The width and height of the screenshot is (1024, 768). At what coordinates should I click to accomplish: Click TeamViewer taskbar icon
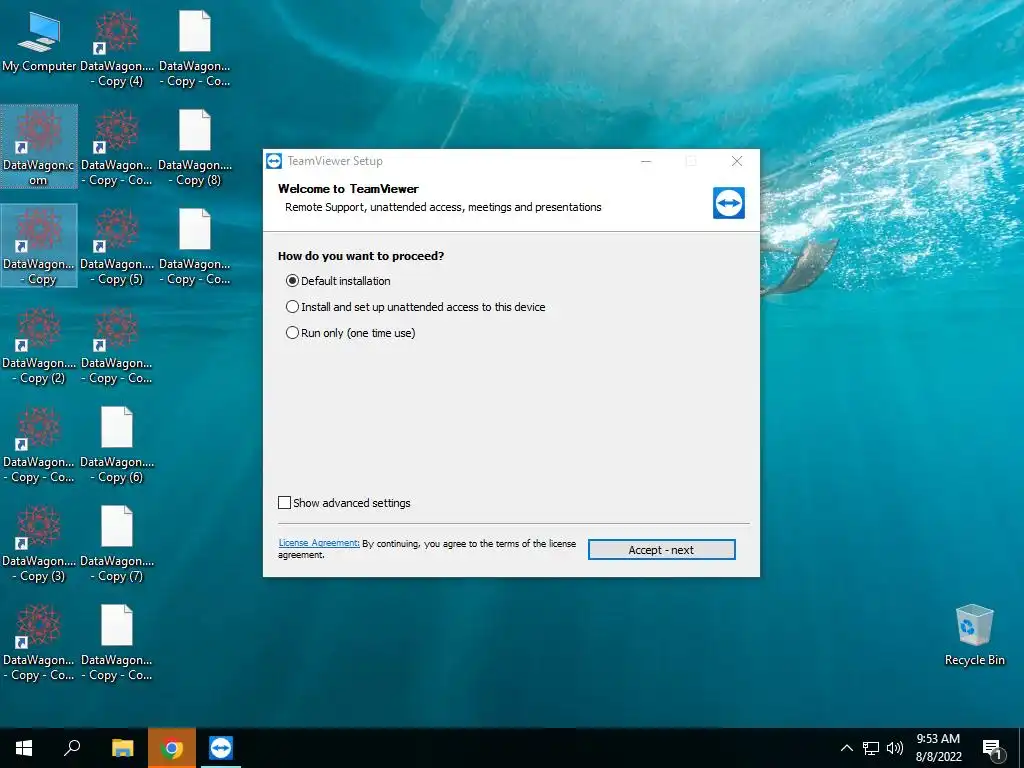221,748
